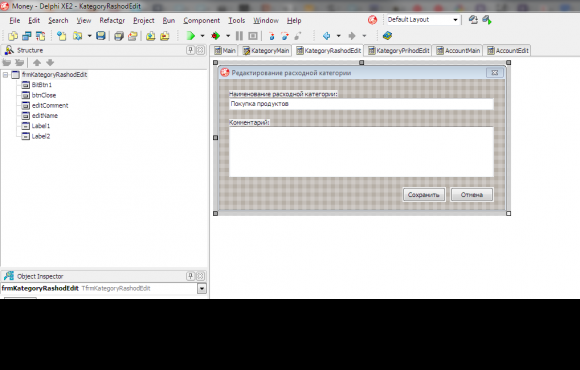Move selected component down in Structure panel

pos(50,63)
